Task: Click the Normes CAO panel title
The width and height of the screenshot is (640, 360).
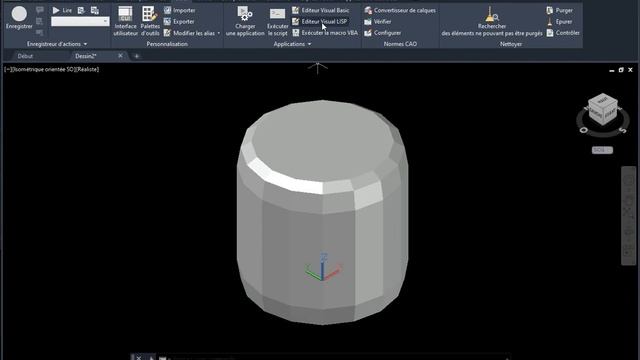Action: point(400,44)
